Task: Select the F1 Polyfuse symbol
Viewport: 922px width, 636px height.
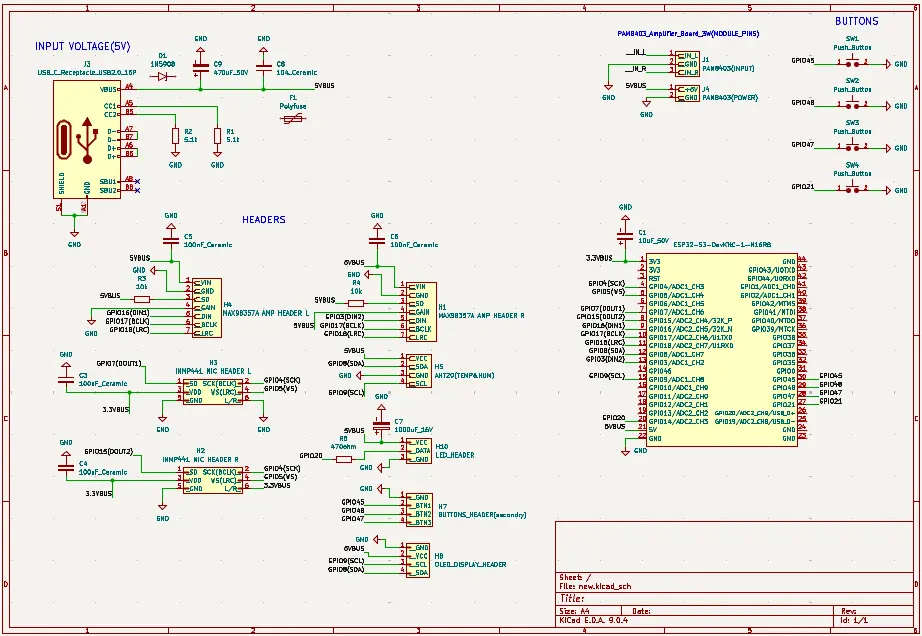Action: tap(293, 119)
